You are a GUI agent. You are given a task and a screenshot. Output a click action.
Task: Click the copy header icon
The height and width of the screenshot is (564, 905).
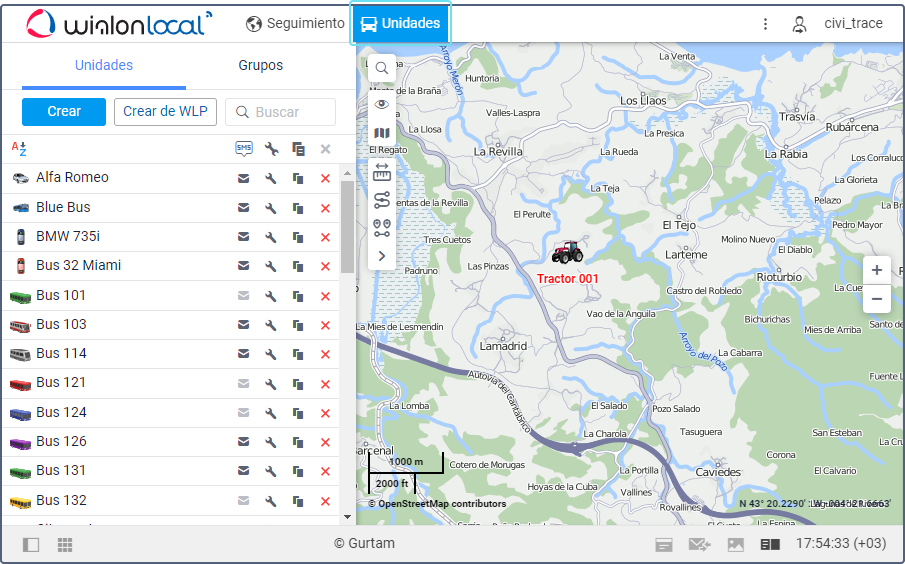(x=298, y=149)
